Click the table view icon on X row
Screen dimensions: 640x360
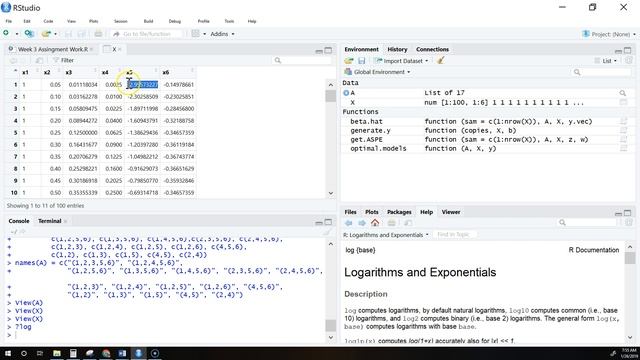click(623, 102)
